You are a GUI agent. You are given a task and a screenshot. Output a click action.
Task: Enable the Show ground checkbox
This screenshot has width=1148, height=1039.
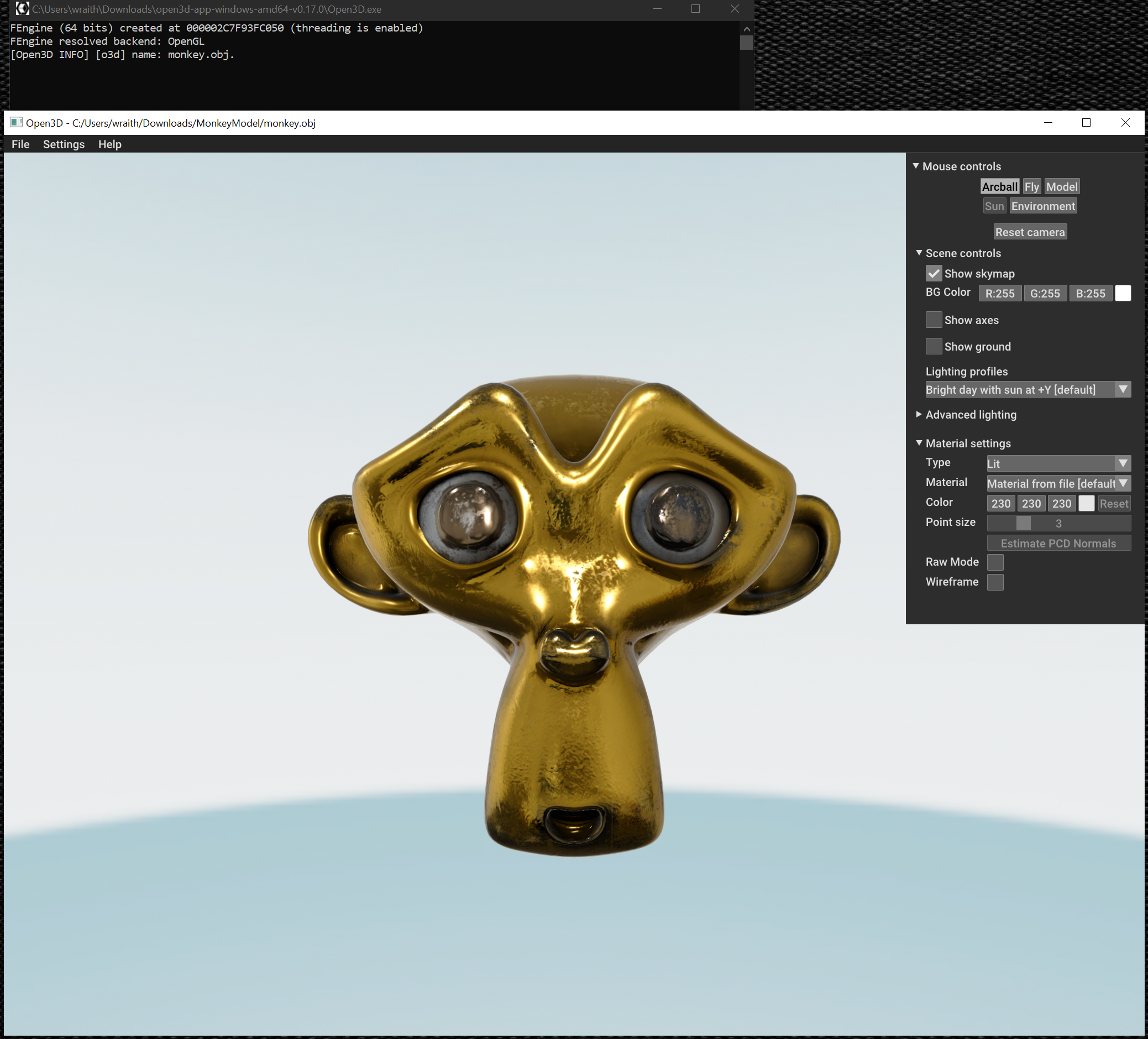coord(934,346)
